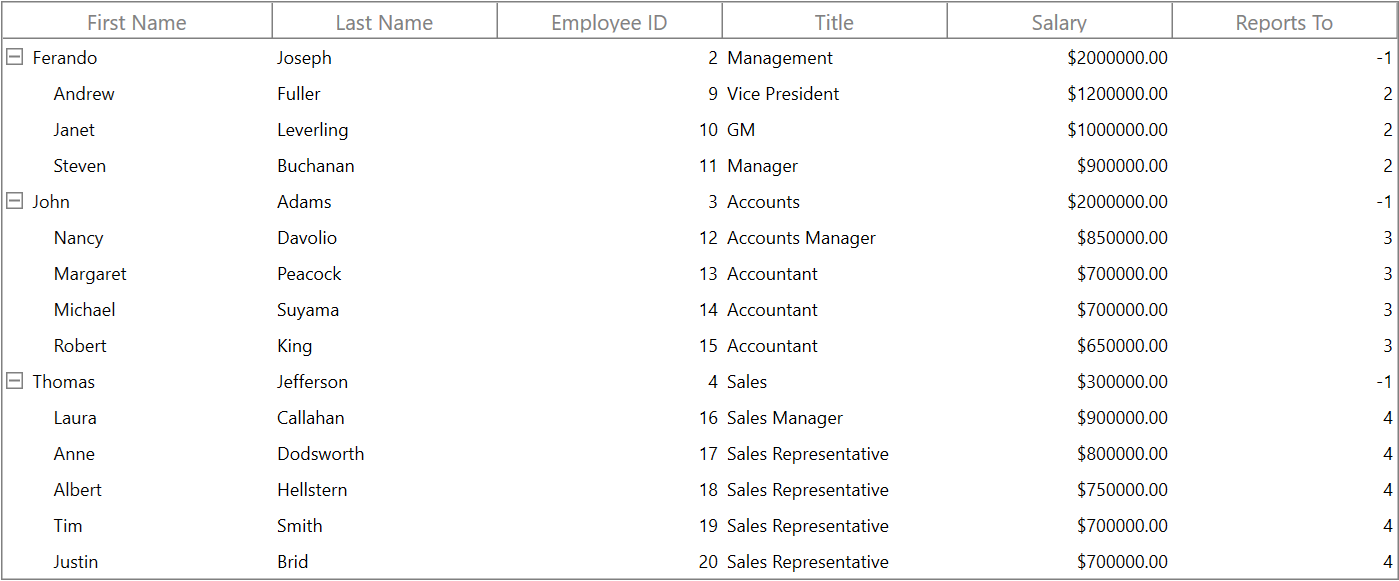Viewport: 1399px width, 581px height.
Task: Click the last name Adams
Action: point(304,202)
